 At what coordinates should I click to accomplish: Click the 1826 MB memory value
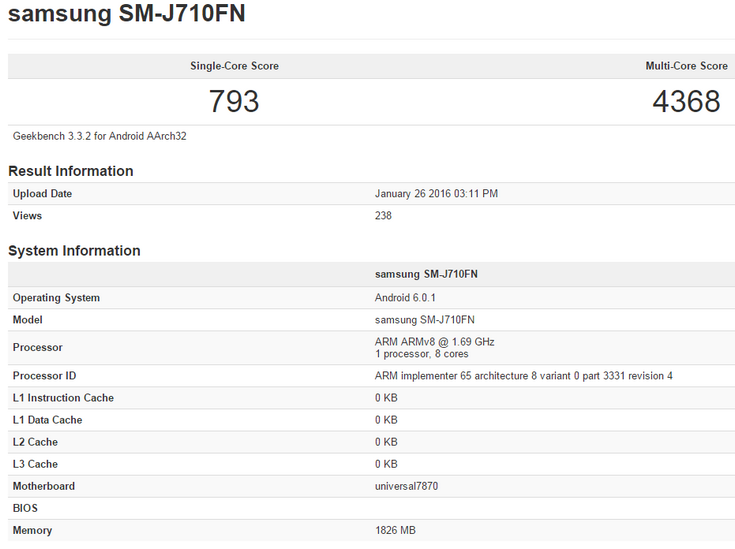395,530
